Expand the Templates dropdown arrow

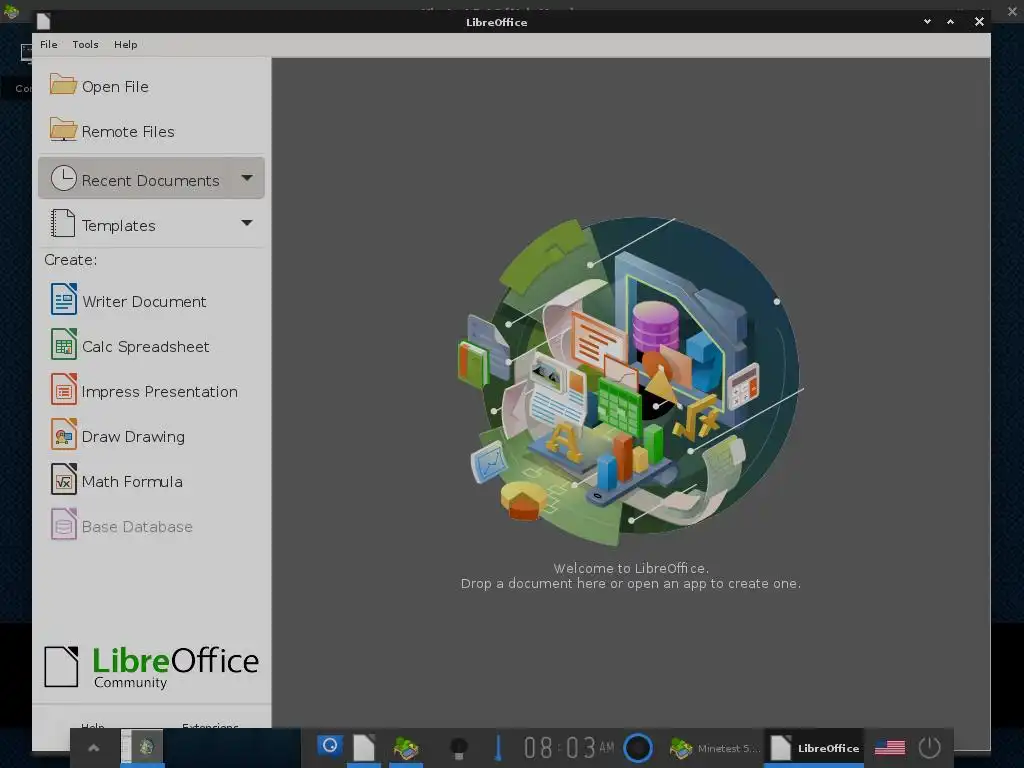point(247,223)
